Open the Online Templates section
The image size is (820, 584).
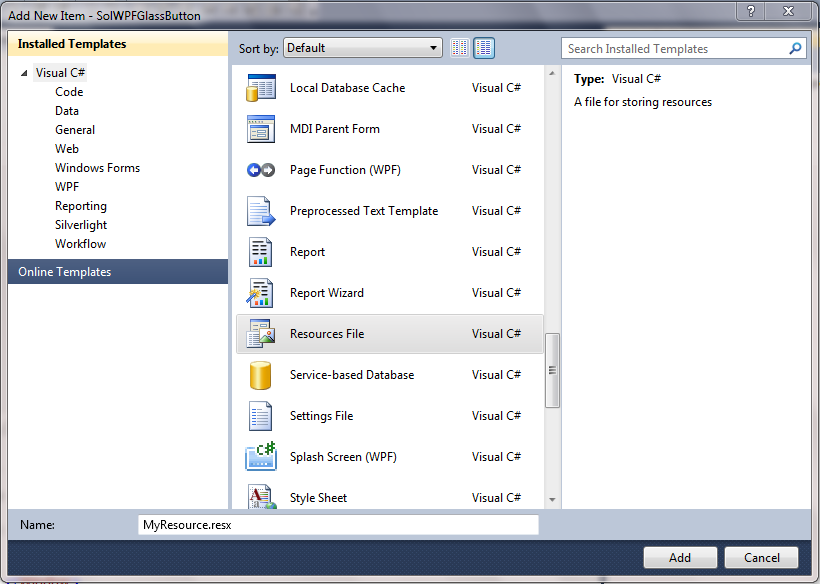[118, 271]
